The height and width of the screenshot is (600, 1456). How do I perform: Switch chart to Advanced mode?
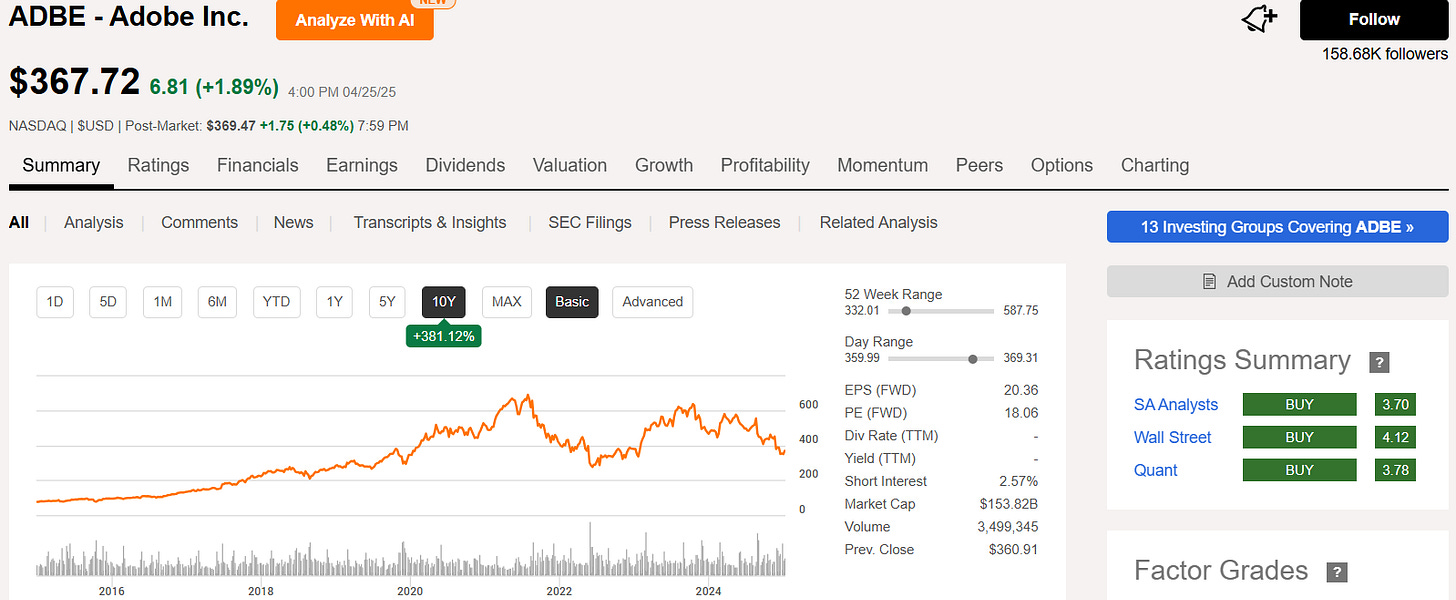(652, 301)
